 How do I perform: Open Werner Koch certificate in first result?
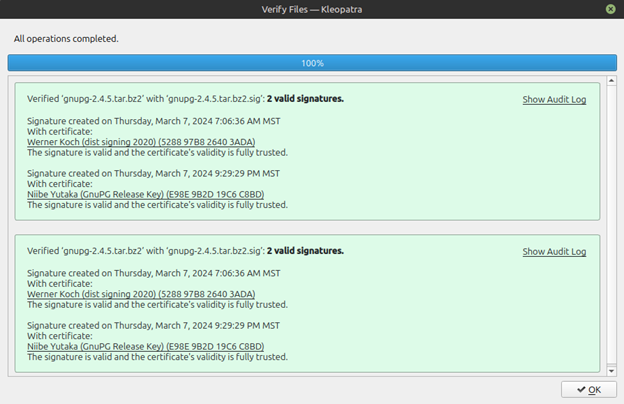pyautogui.click(x=141, y=142)
